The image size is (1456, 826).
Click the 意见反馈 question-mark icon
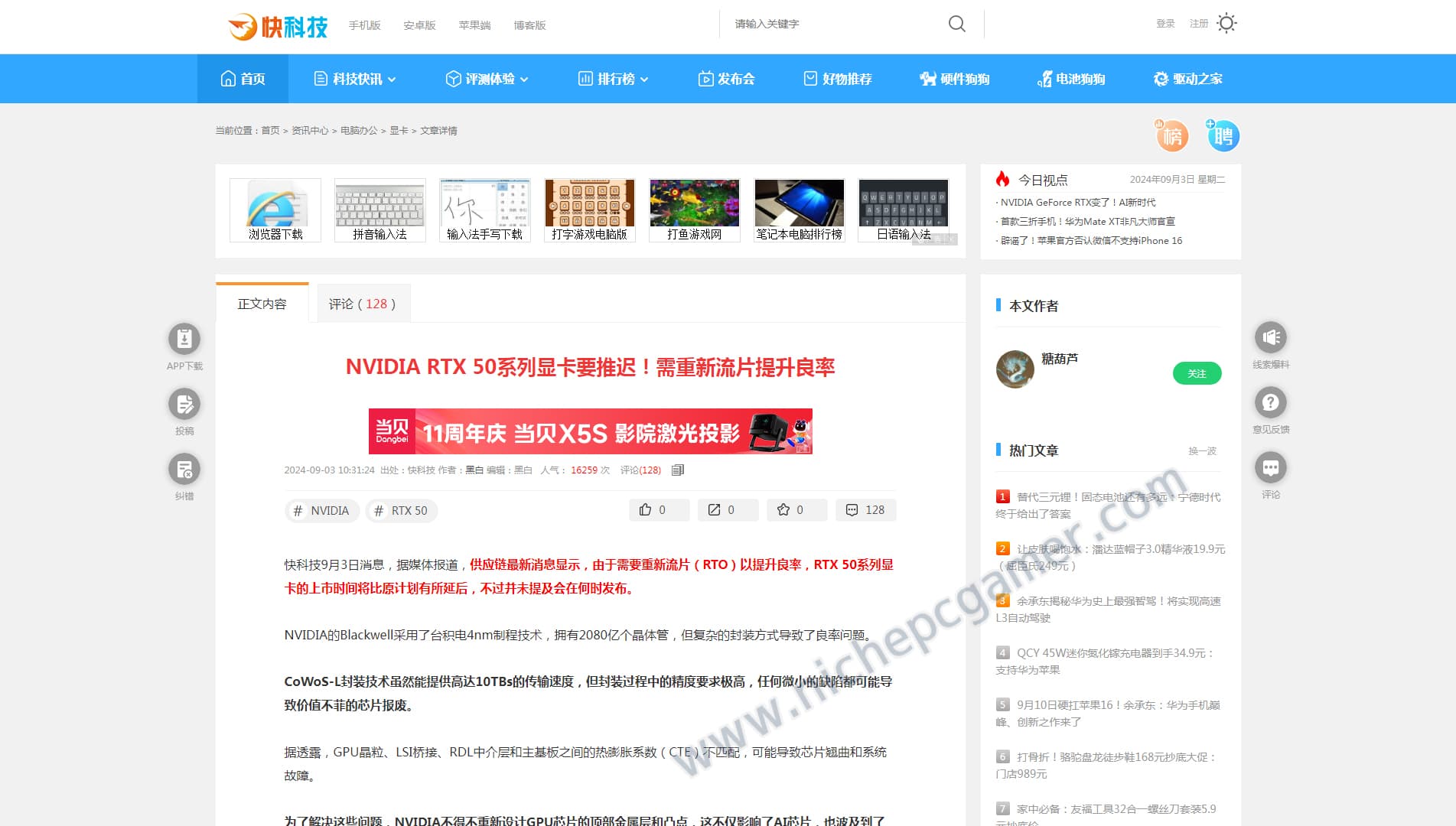point(1271,402)
